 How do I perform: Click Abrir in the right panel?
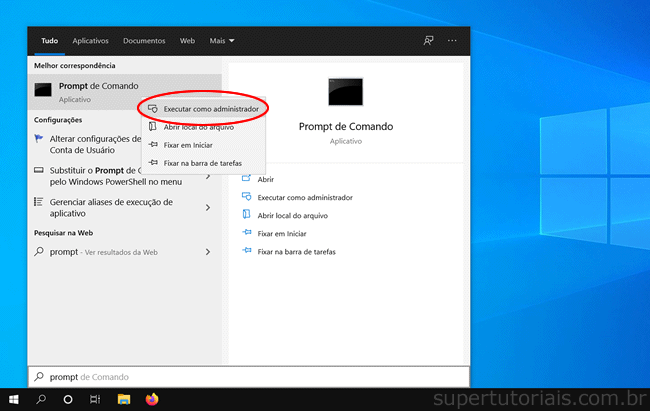click(265, 179)
